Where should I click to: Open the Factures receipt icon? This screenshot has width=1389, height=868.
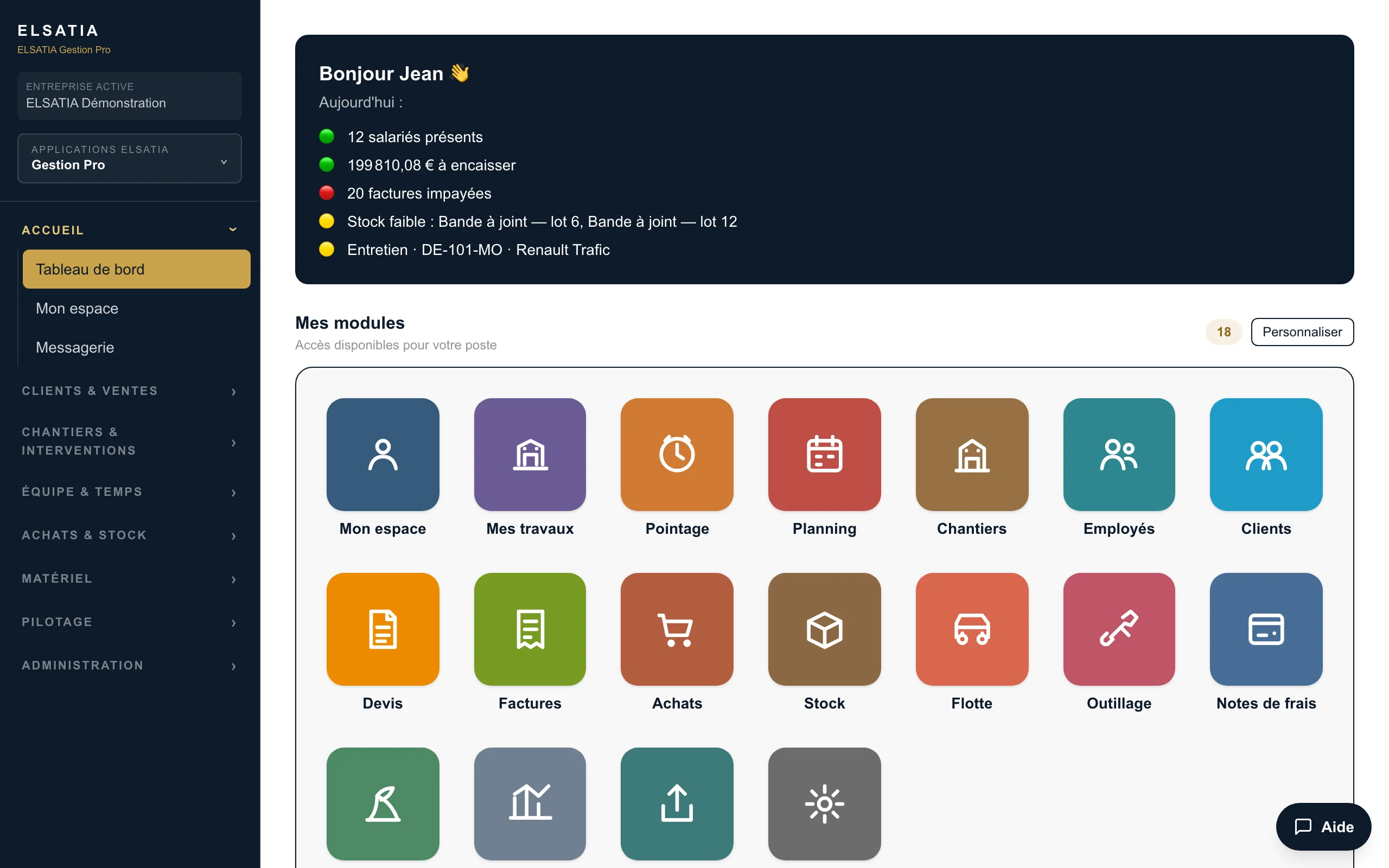tap(530, 629)
